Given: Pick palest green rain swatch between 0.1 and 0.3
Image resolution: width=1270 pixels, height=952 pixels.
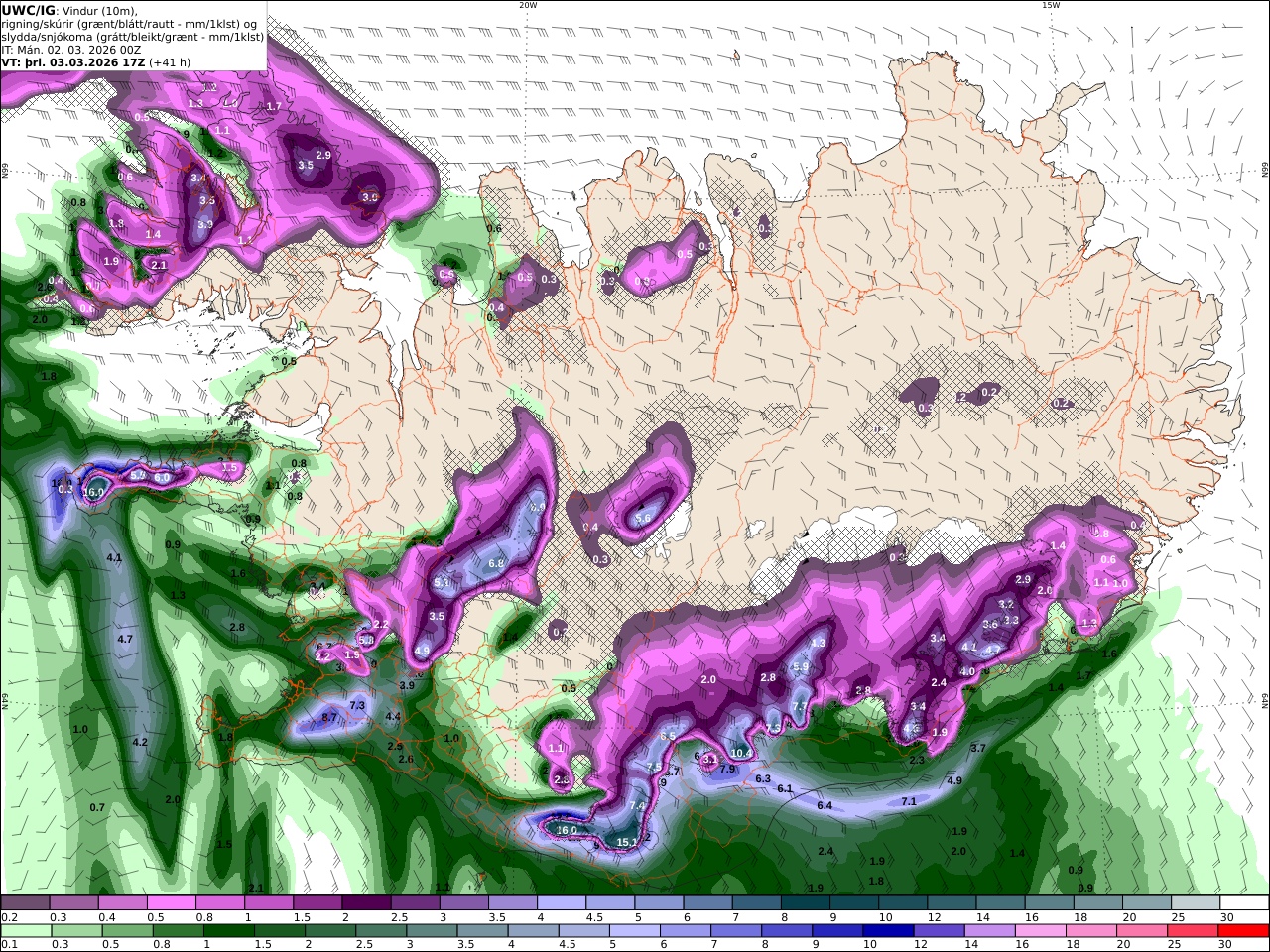Looking at the screenshot, I should [x=25, y=930].
